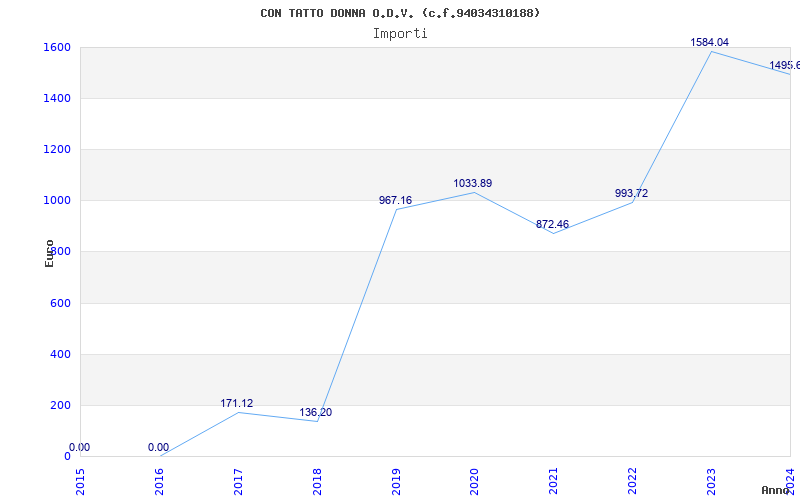
Task: Click the 872.46 data label
Action: coord(552,224)
